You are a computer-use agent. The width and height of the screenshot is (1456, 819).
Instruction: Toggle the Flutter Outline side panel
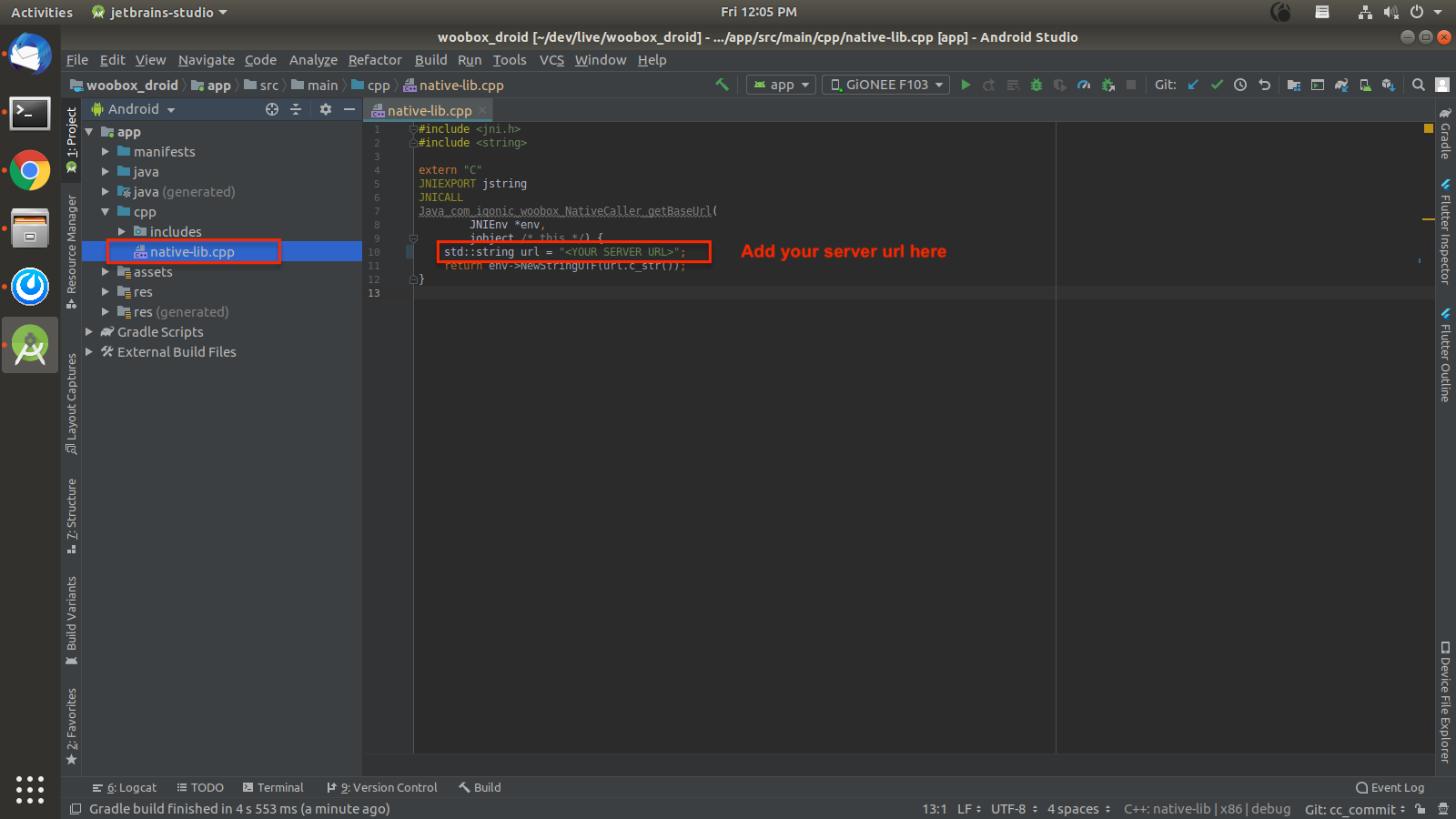coord(1445,355)
